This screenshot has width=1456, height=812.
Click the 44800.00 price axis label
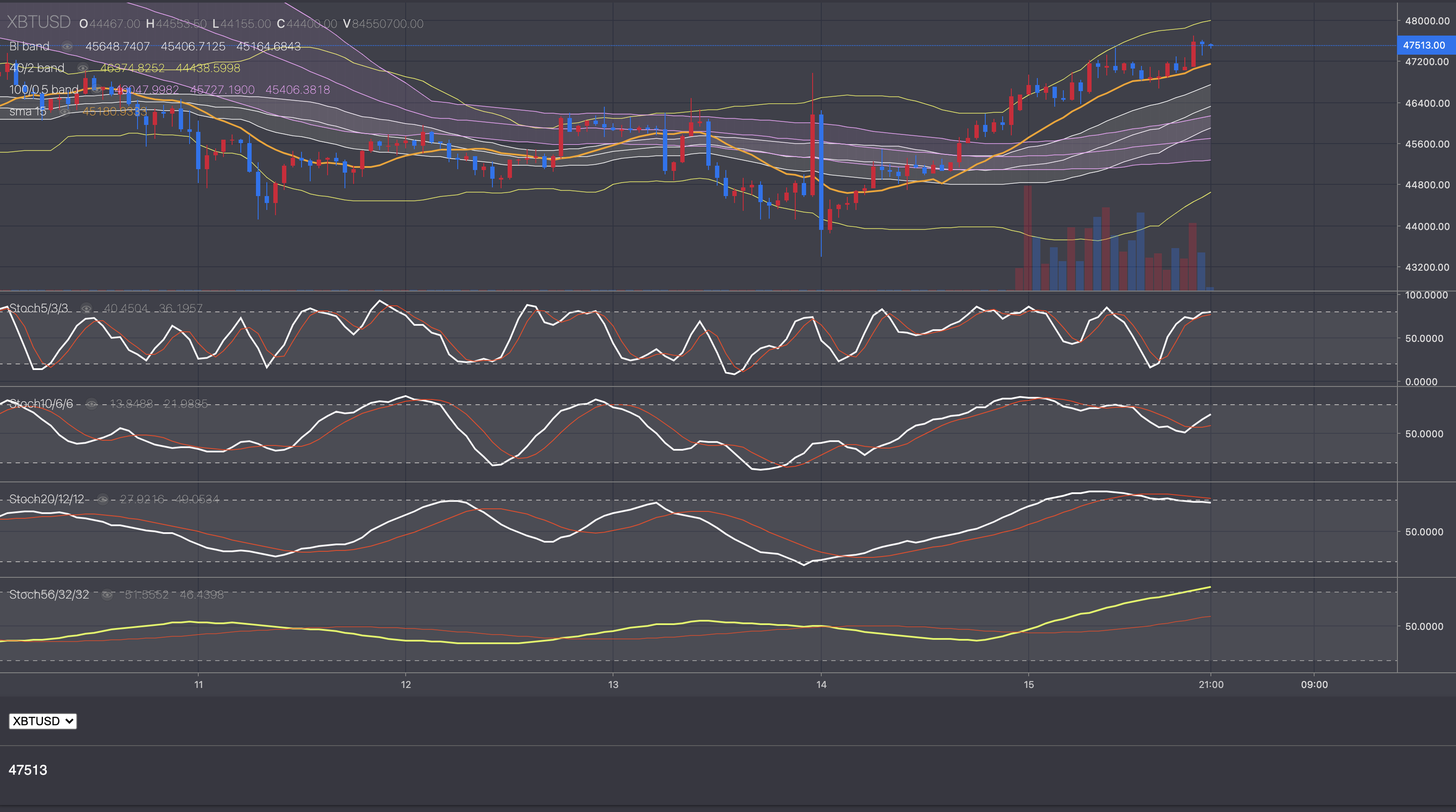point(1427,185)
